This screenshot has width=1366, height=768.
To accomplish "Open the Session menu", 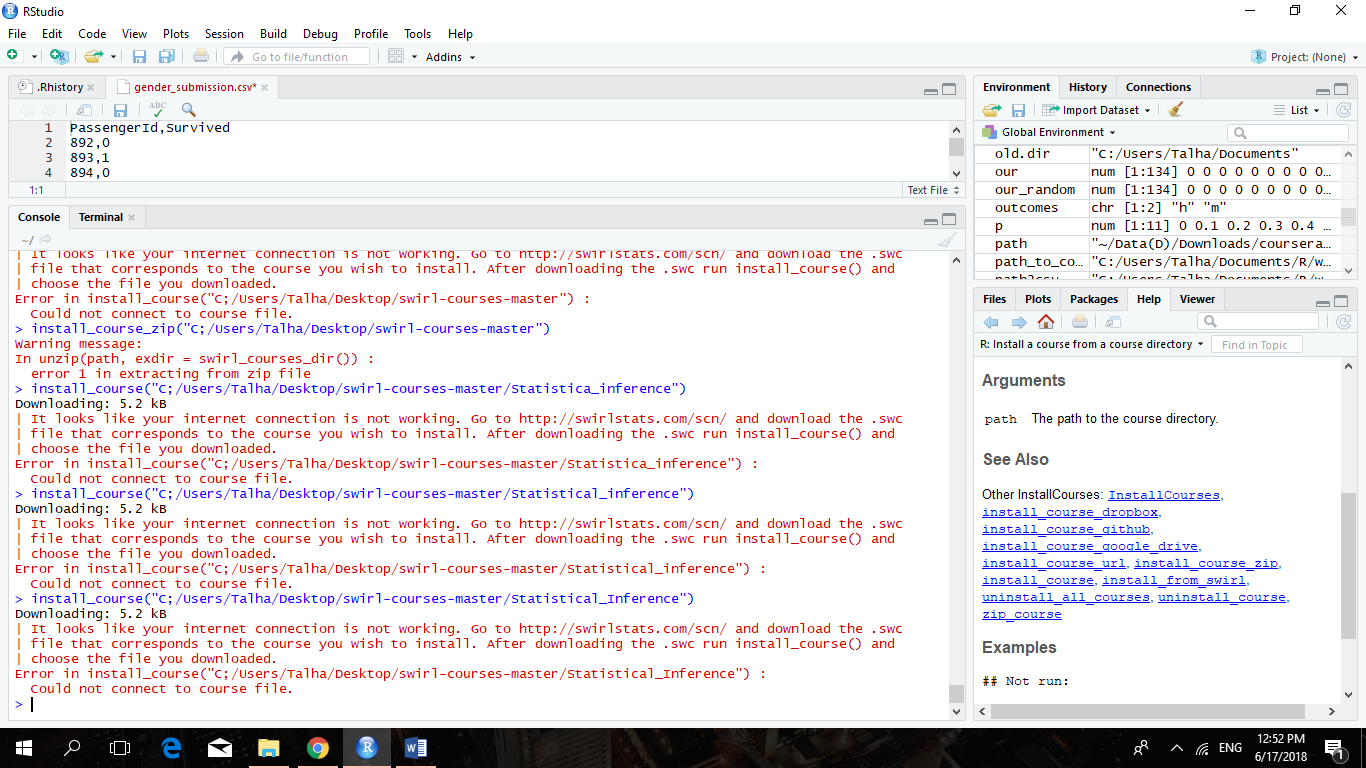I will pyautogui.click(x=224, y=33).
